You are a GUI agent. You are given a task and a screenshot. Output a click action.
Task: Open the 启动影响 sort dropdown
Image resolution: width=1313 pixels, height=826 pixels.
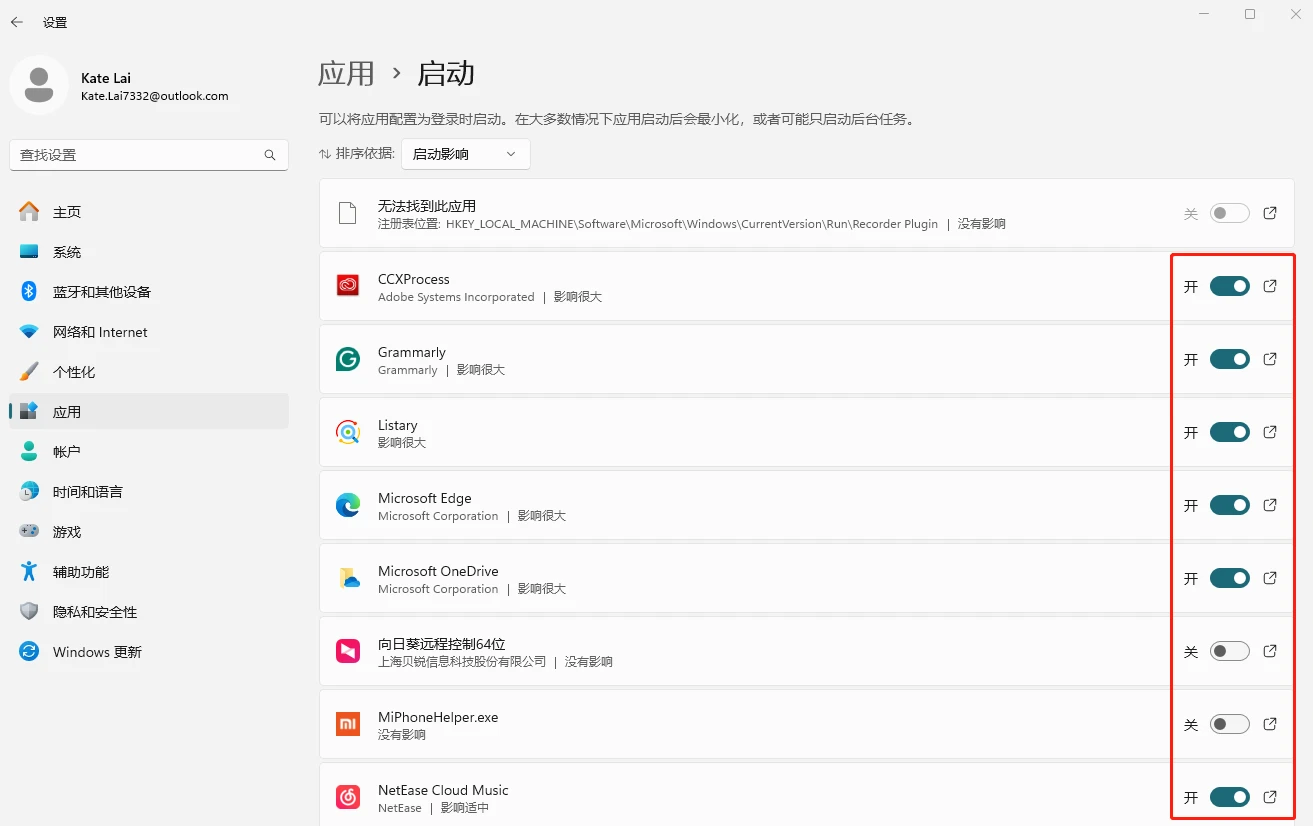click(x=465, y=154)
